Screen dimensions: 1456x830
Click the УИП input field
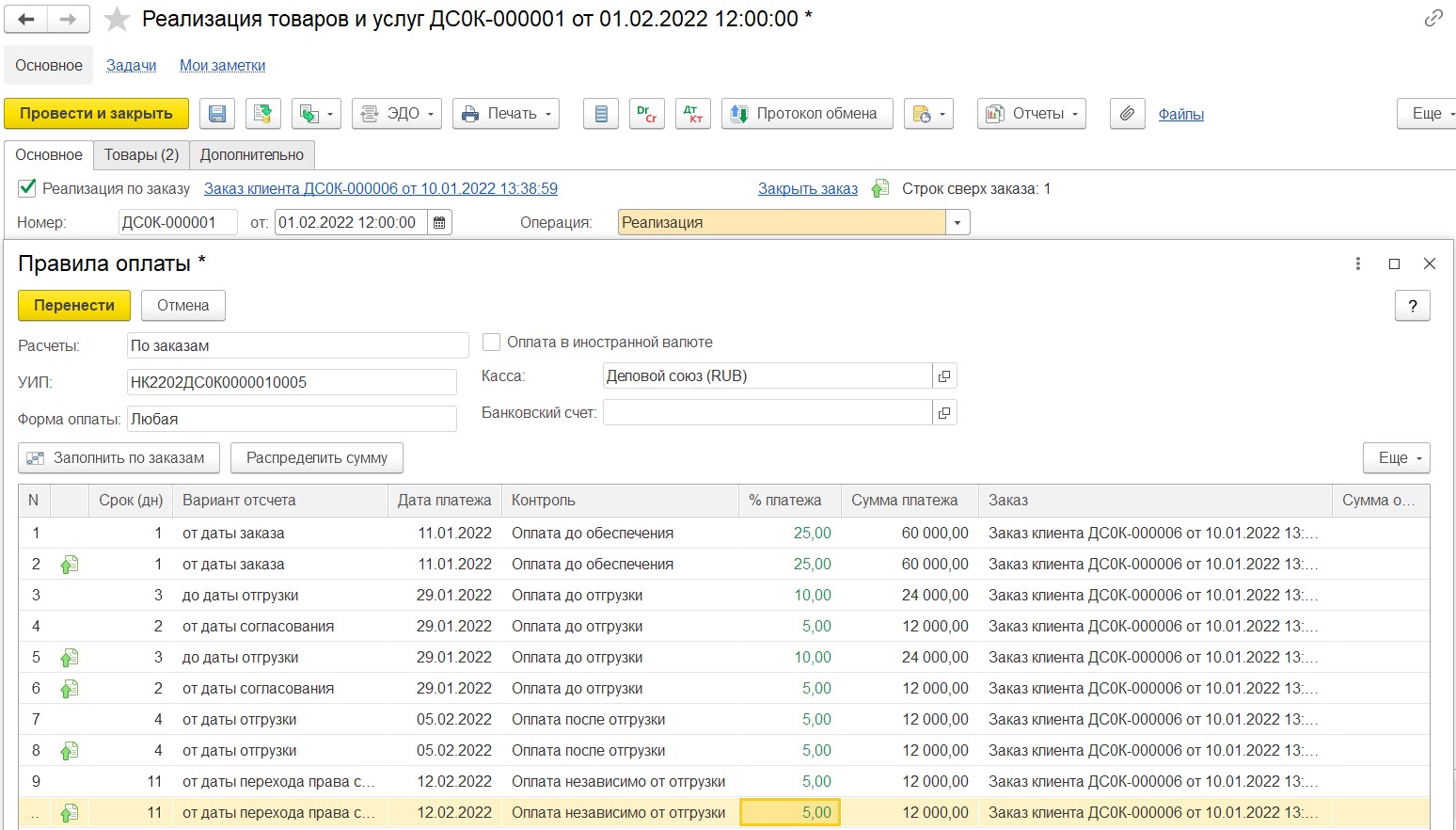pos(292,383)
